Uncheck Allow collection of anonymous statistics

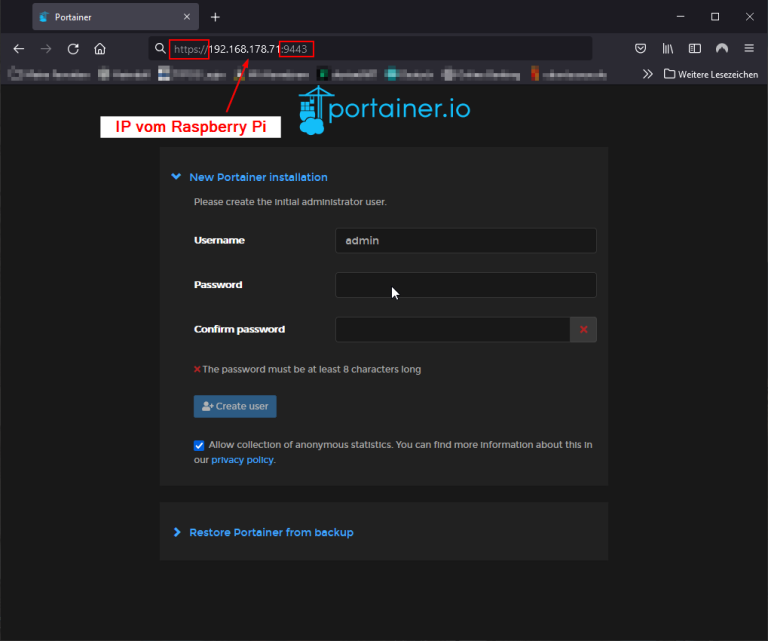click(x=199, y=445)
